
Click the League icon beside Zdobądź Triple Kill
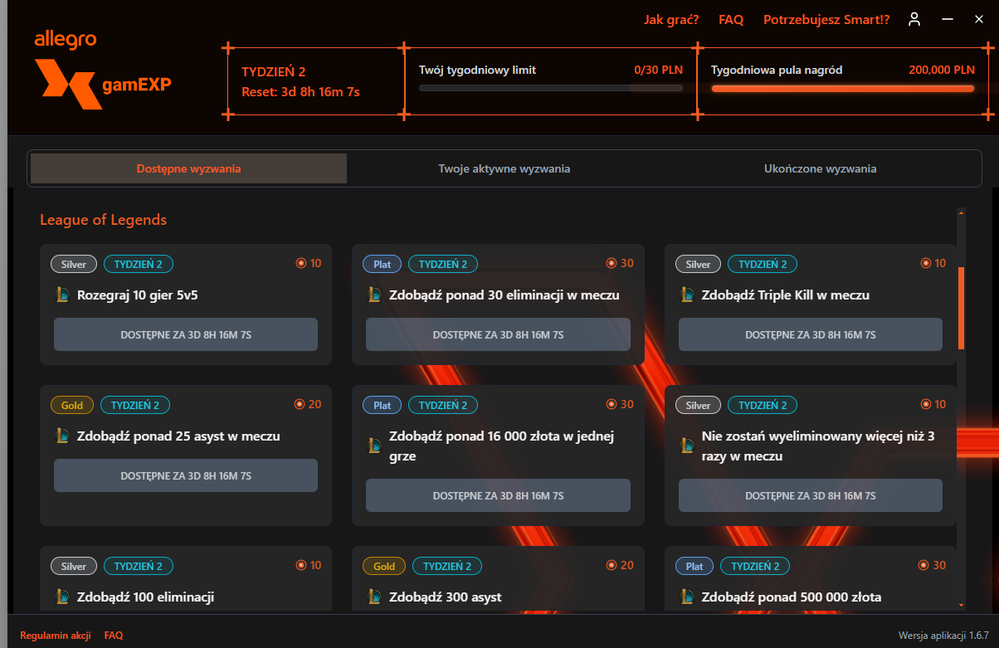coord(687,295)
